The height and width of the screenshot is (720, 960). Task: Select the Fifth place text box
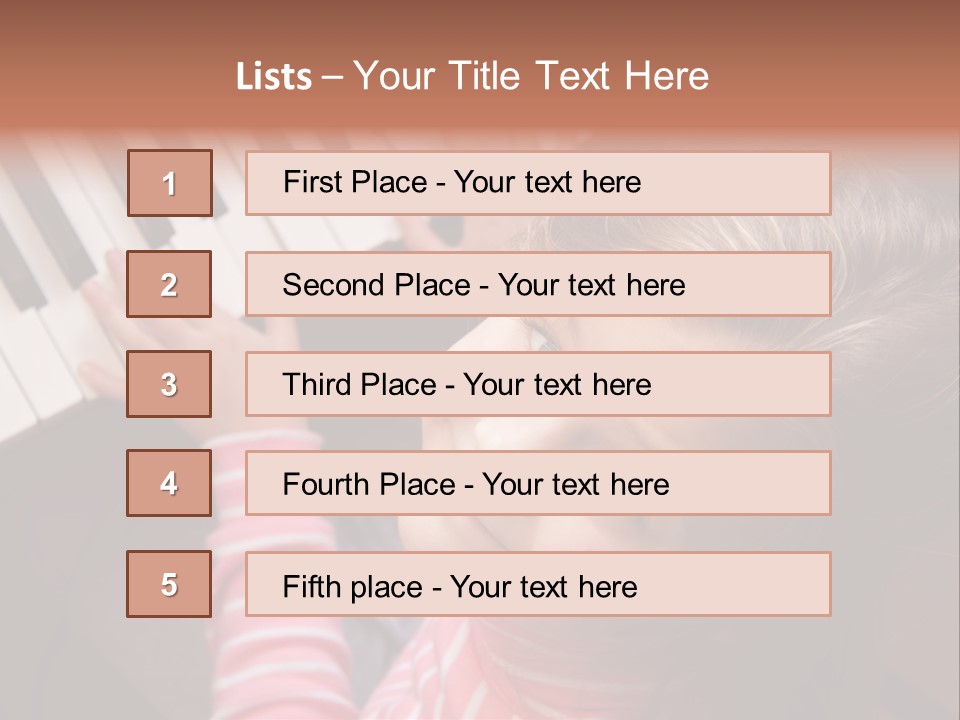[x=538, y=585]
